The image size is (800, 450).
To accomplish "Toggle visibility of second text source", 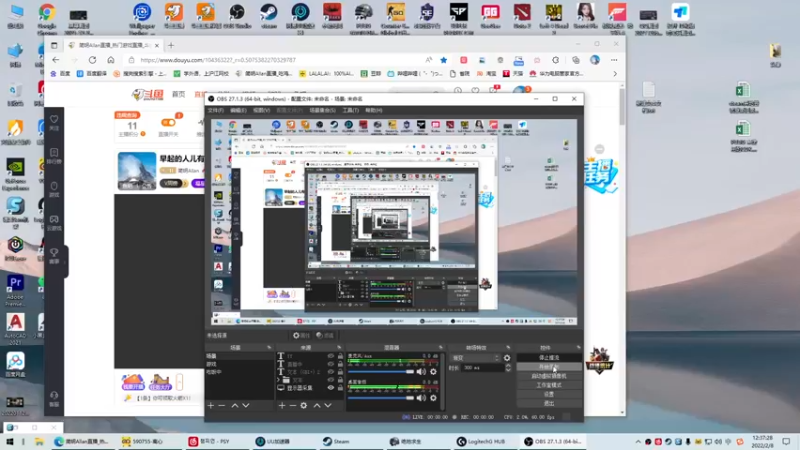I will click(x=331, y=364).
